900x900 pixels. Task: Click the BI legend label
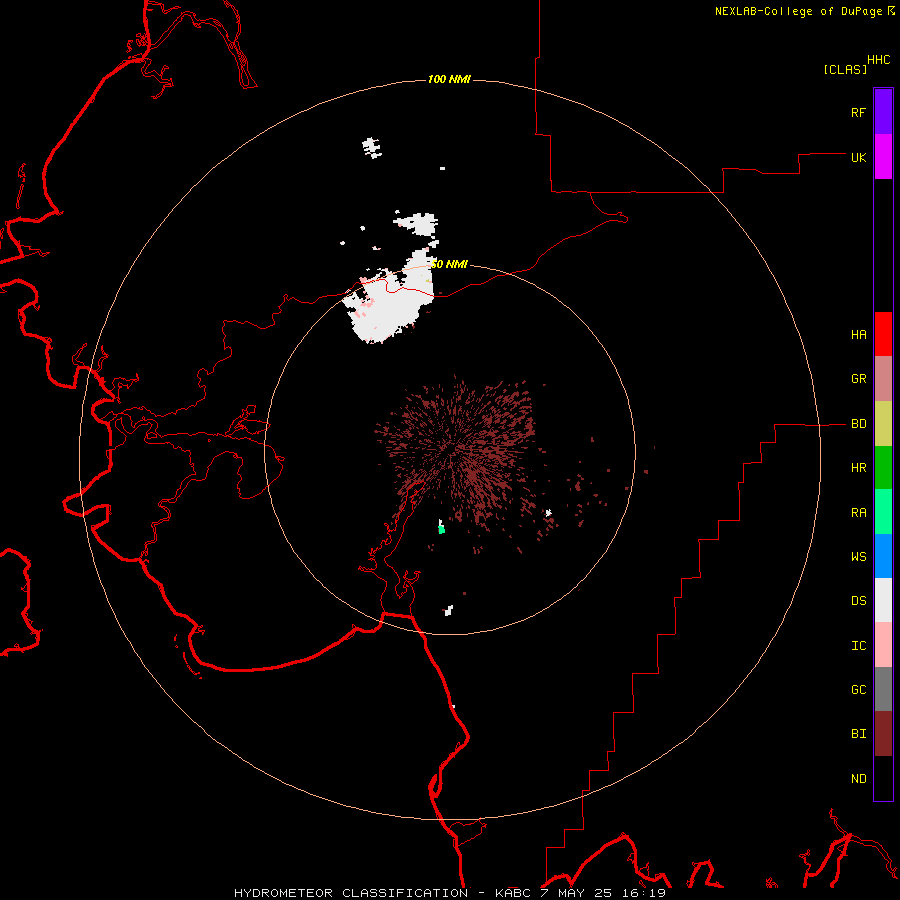pos(858,734)
